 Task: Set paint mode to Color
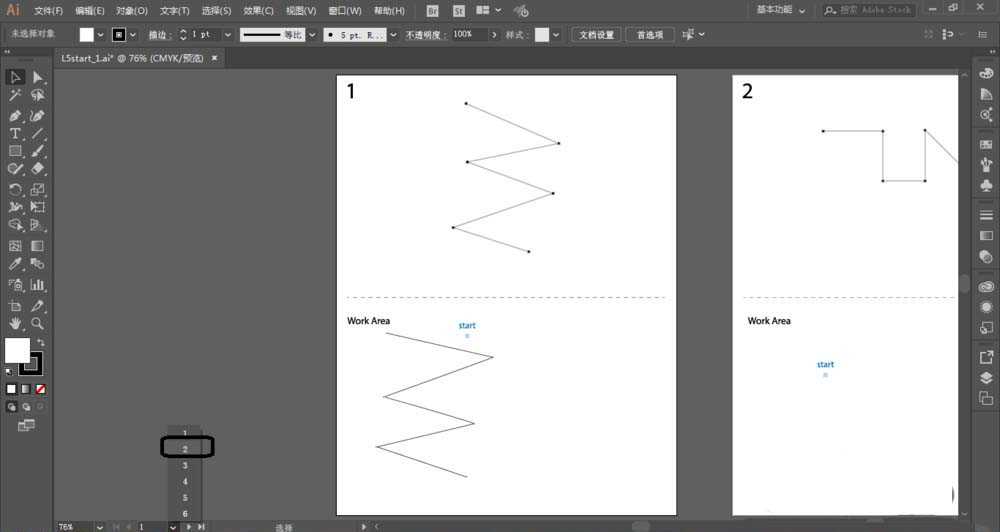[x=11, y=388]
